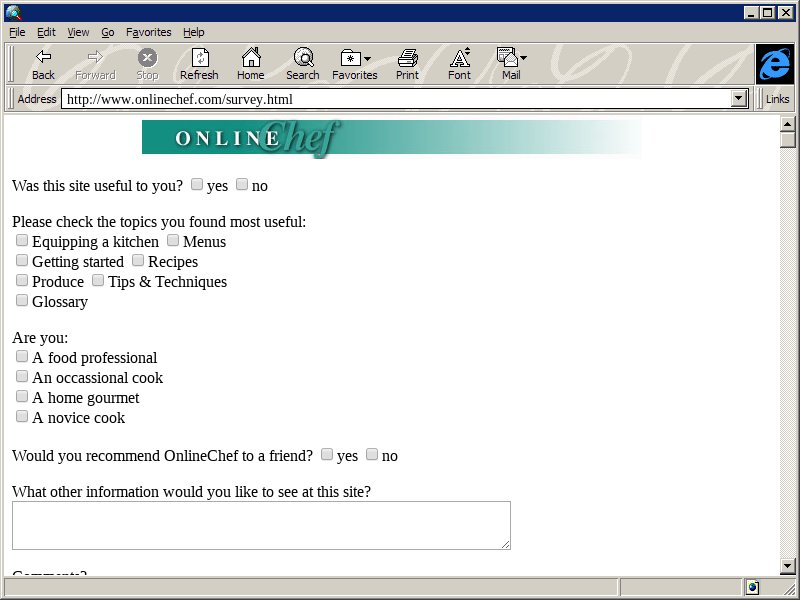Select the 'A home gourmet' checkbox
Image resolution: width=800 pixels, height=600 pixels.
pyautogui.click(x=22, y=397)
